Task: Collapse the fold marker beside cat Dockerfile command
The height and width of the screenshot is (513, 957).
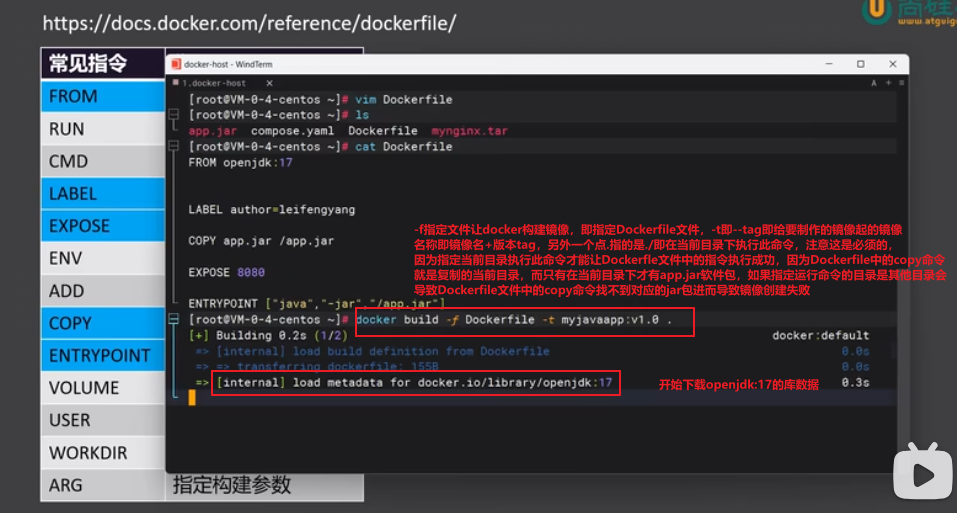Action: pos(174,146)
